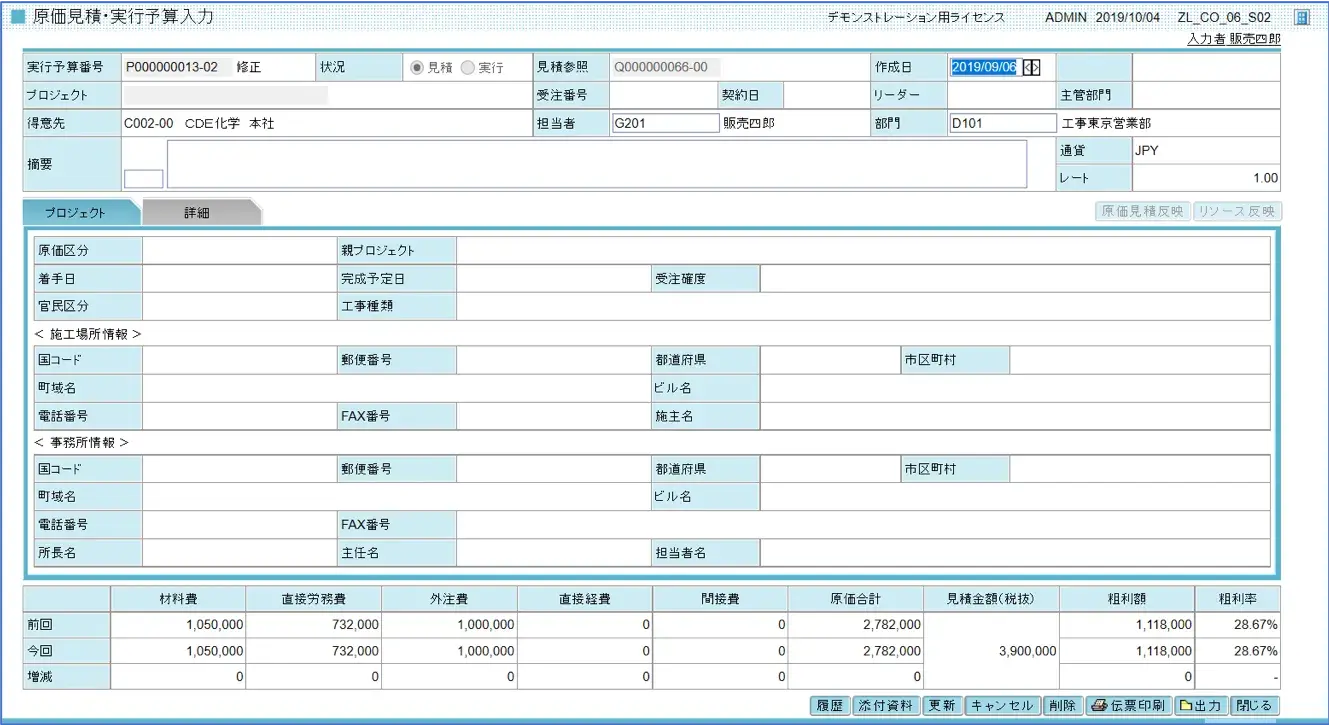Focus the large 摘要 text box

[596, 164]
